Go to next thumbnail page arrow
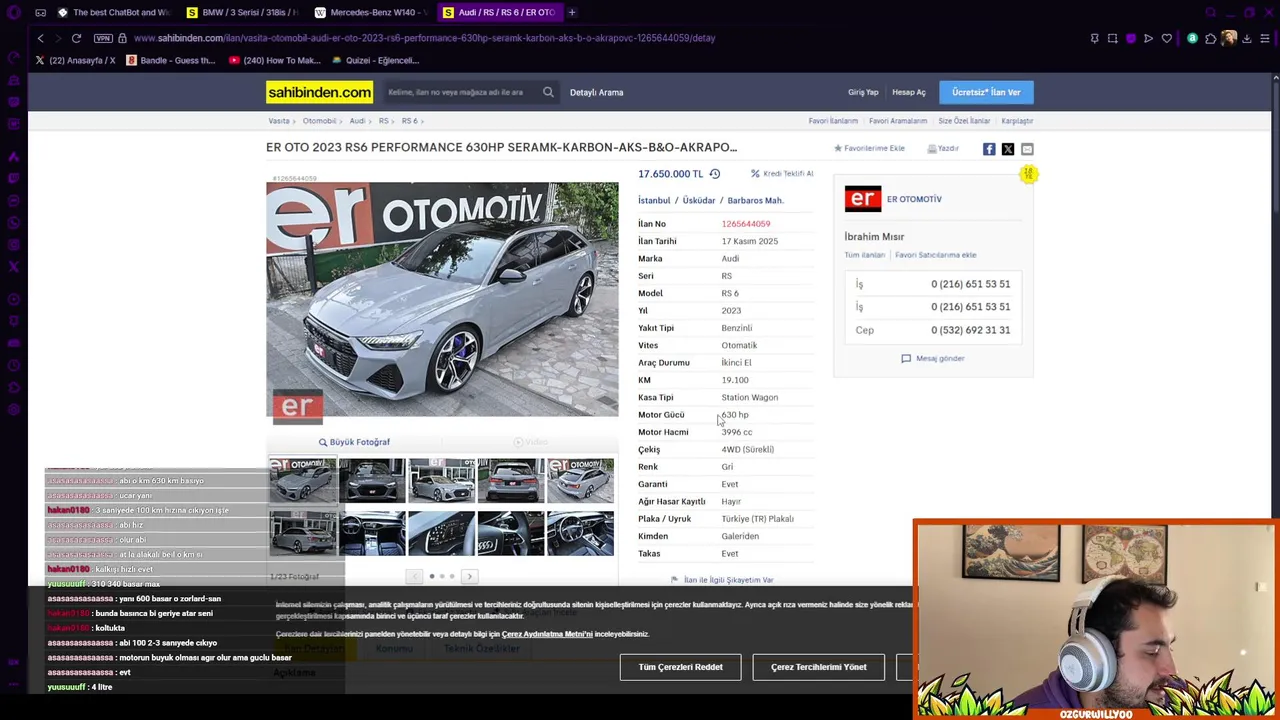Viewport: 1280px width, 720px height. click(x=469, y=576)
